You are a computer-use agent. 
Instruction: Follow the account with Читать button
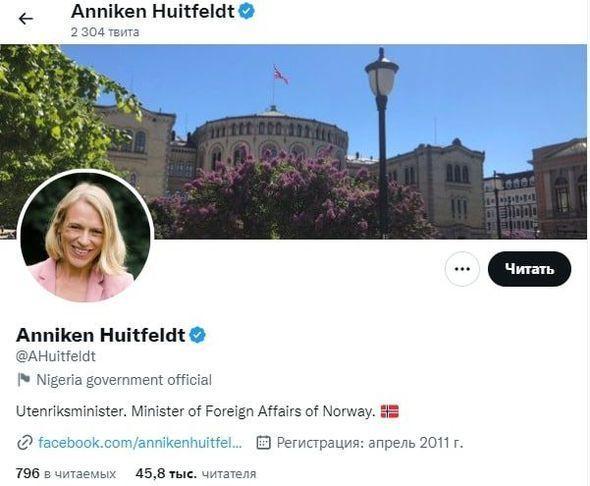click(x=529, y=269)
